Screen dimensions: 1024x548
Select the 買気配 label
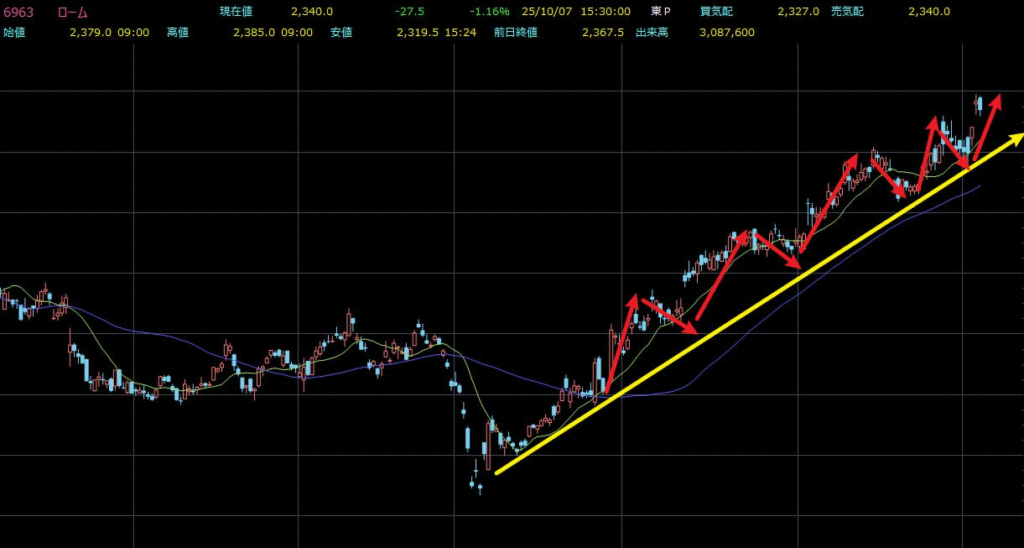click(718, 12)
